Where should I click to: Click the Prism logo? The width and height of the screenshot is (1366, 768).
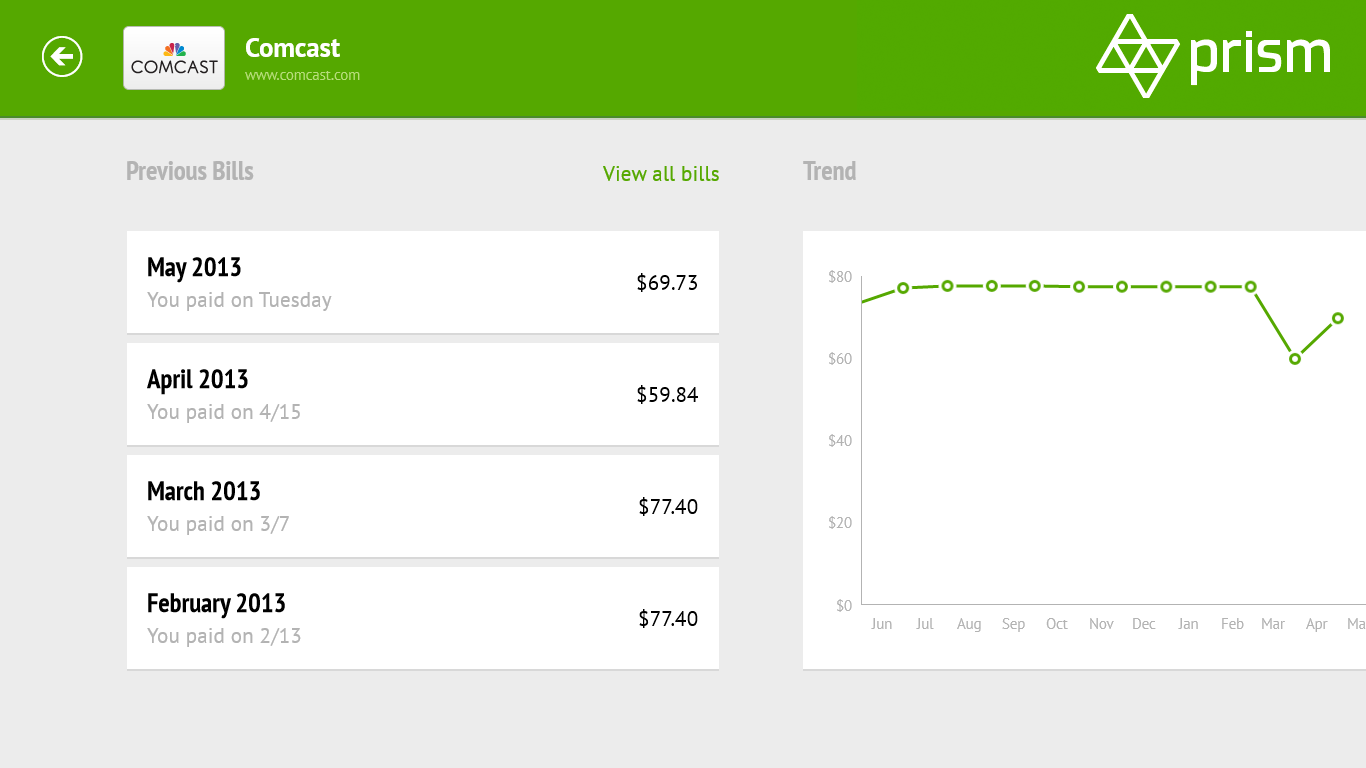[1213, 56]
